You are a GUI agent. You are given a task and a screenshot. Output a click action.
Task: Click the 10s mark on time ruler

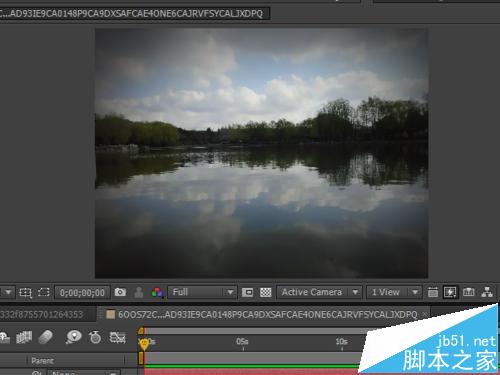pyautogui.click(x=341, y=342)
